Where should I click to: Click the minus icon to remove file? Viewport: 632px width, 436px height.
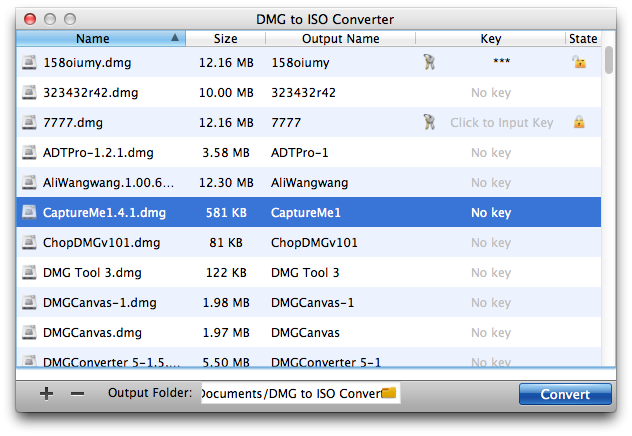77,394
